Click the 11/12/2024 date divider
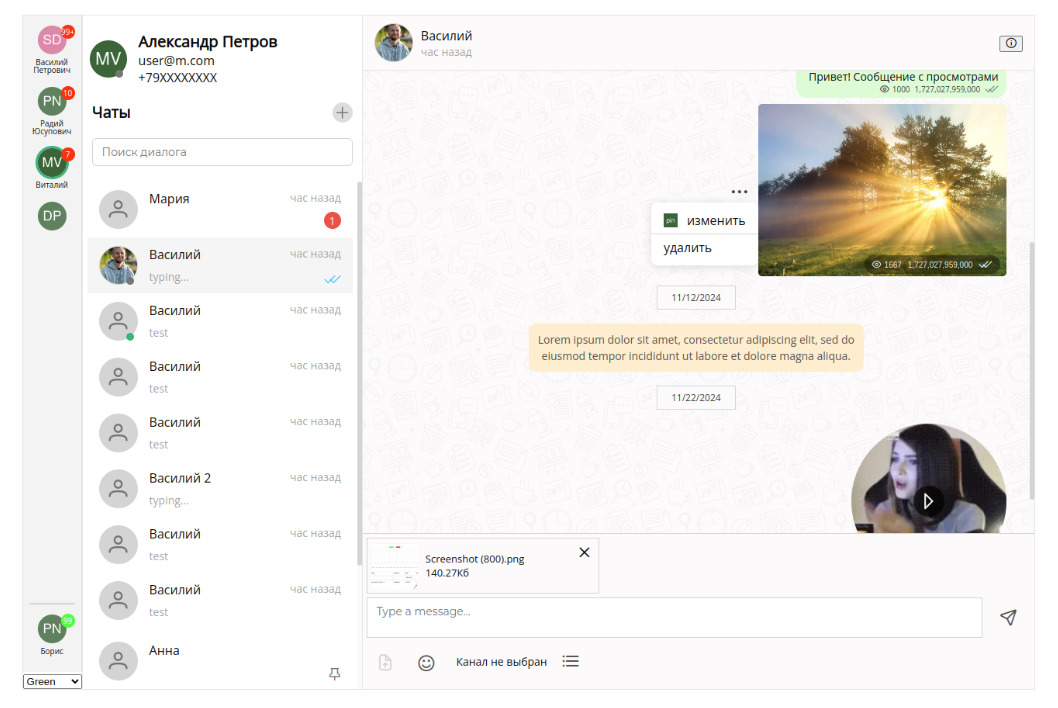This screenshot has width=1058, height=708. 696,298
